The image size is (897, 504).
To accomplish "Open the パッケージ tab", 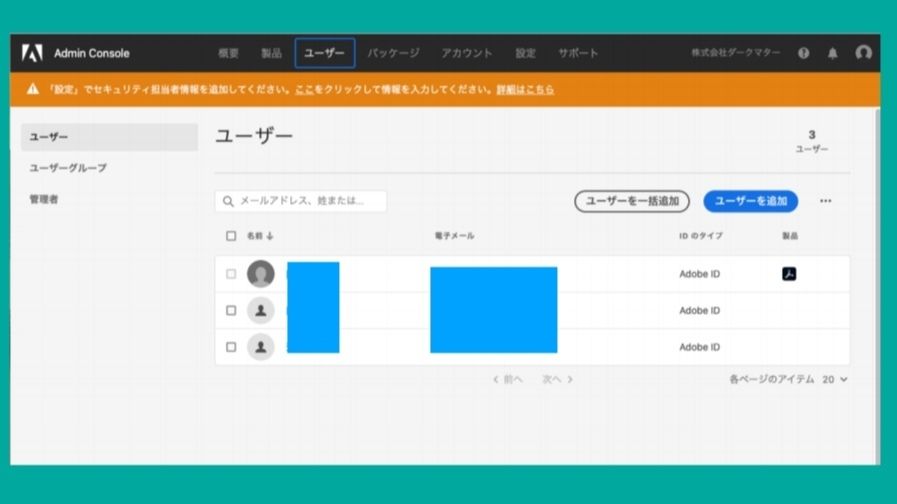I will tap(393, 53).
